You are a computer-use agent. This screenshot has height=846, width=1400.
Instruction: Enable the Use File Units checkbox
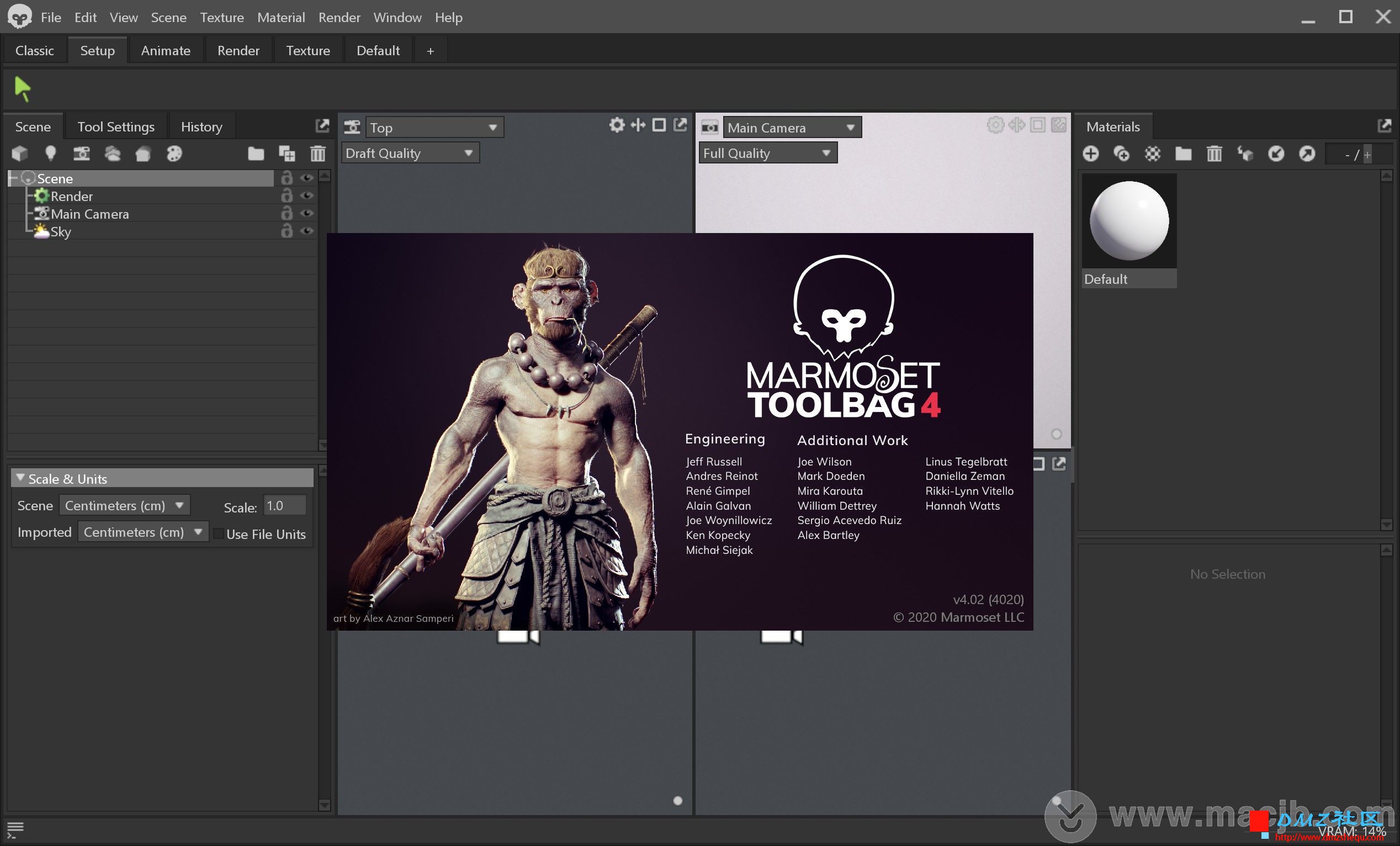click(218, 534)
